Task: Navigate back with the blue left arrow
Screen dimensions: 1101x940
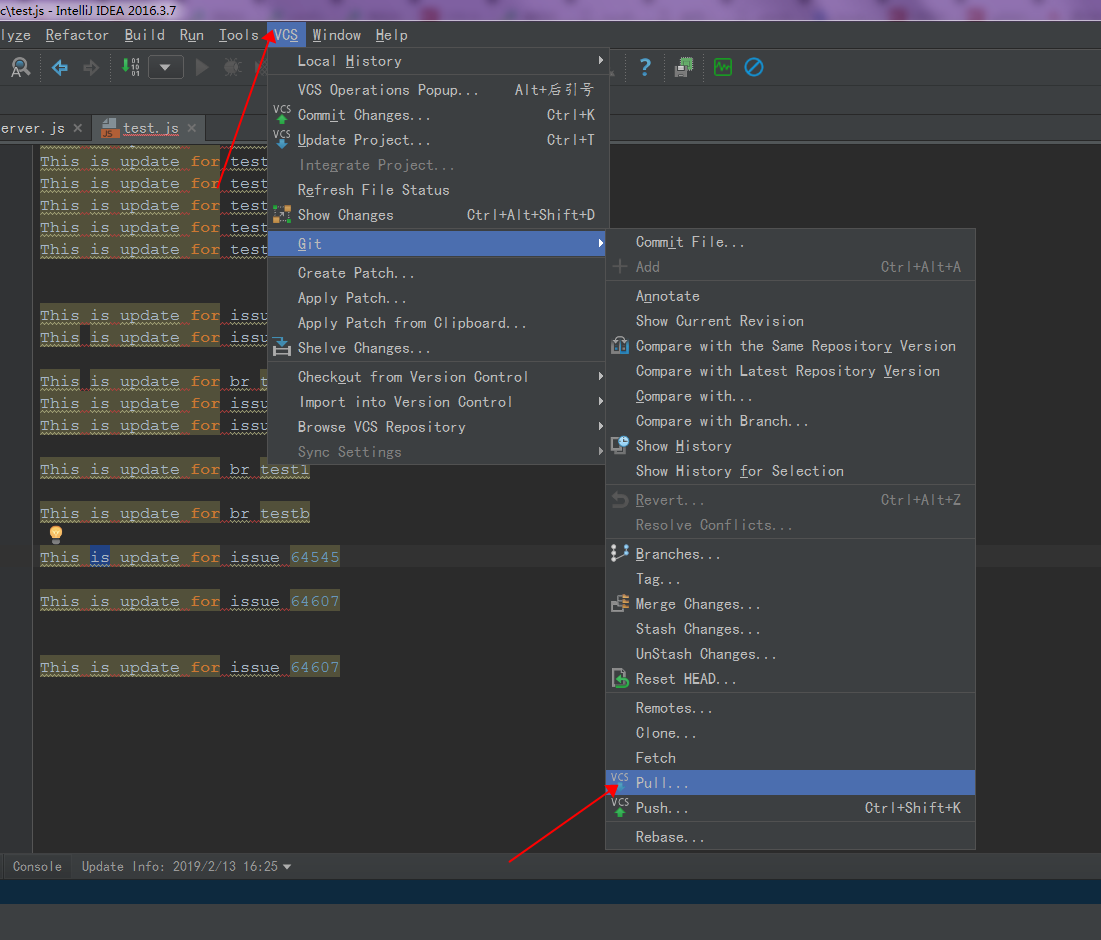Action: (60, 67)
